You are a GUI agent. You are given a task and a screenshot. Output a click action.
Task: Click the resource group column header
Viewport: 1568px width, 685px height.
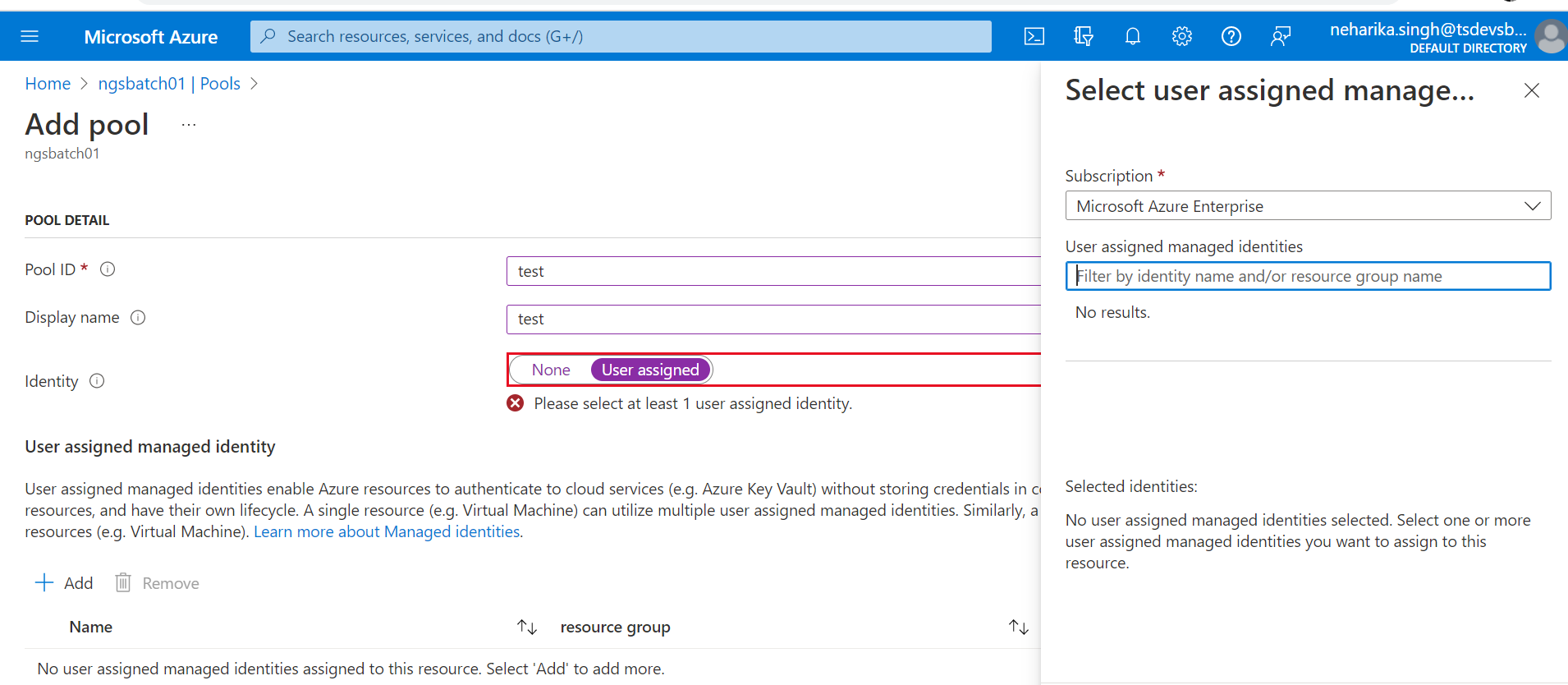[615, 628]
